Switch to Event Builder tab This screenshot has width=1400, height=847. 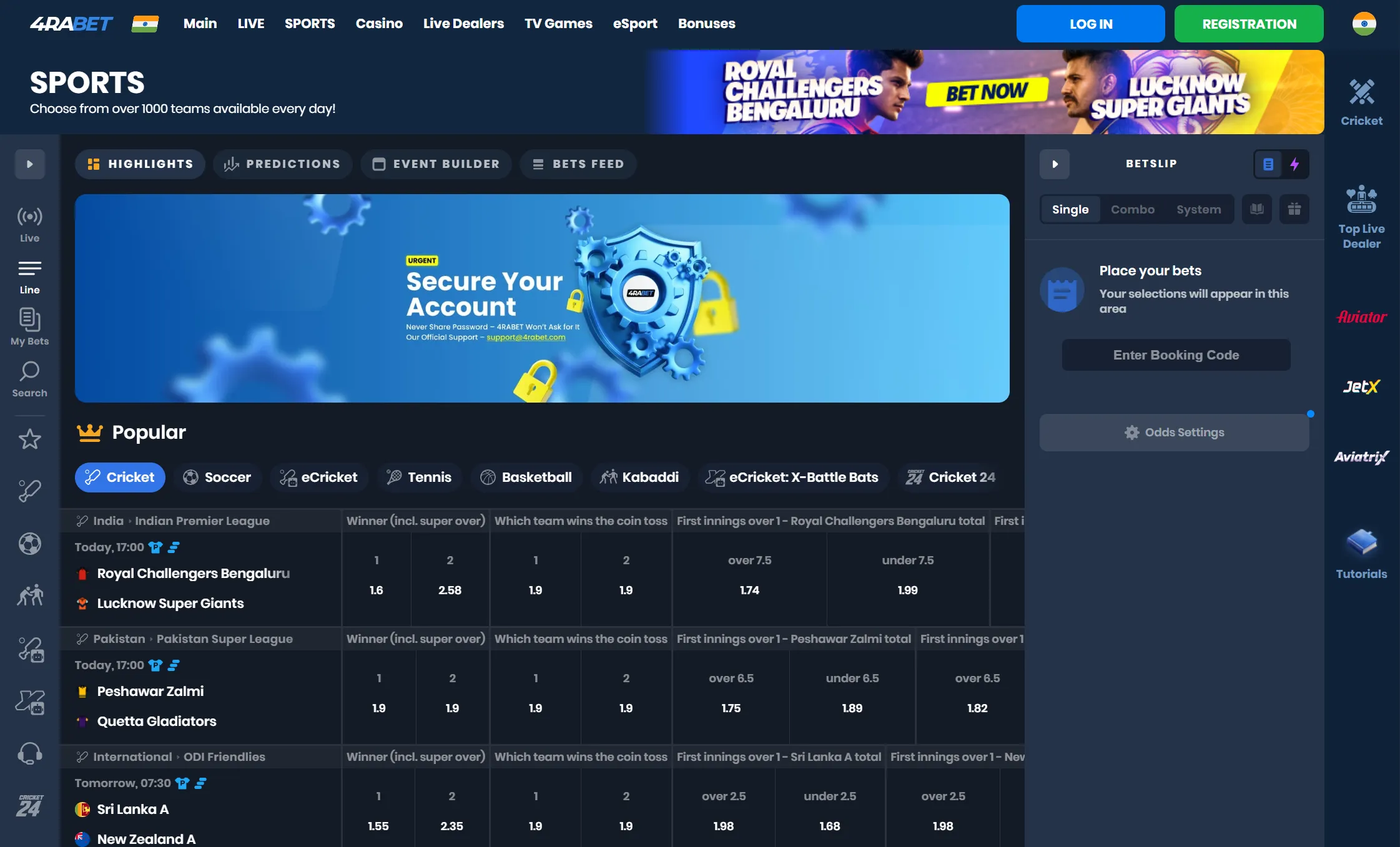pyautogui.click(x=436, y=164)
